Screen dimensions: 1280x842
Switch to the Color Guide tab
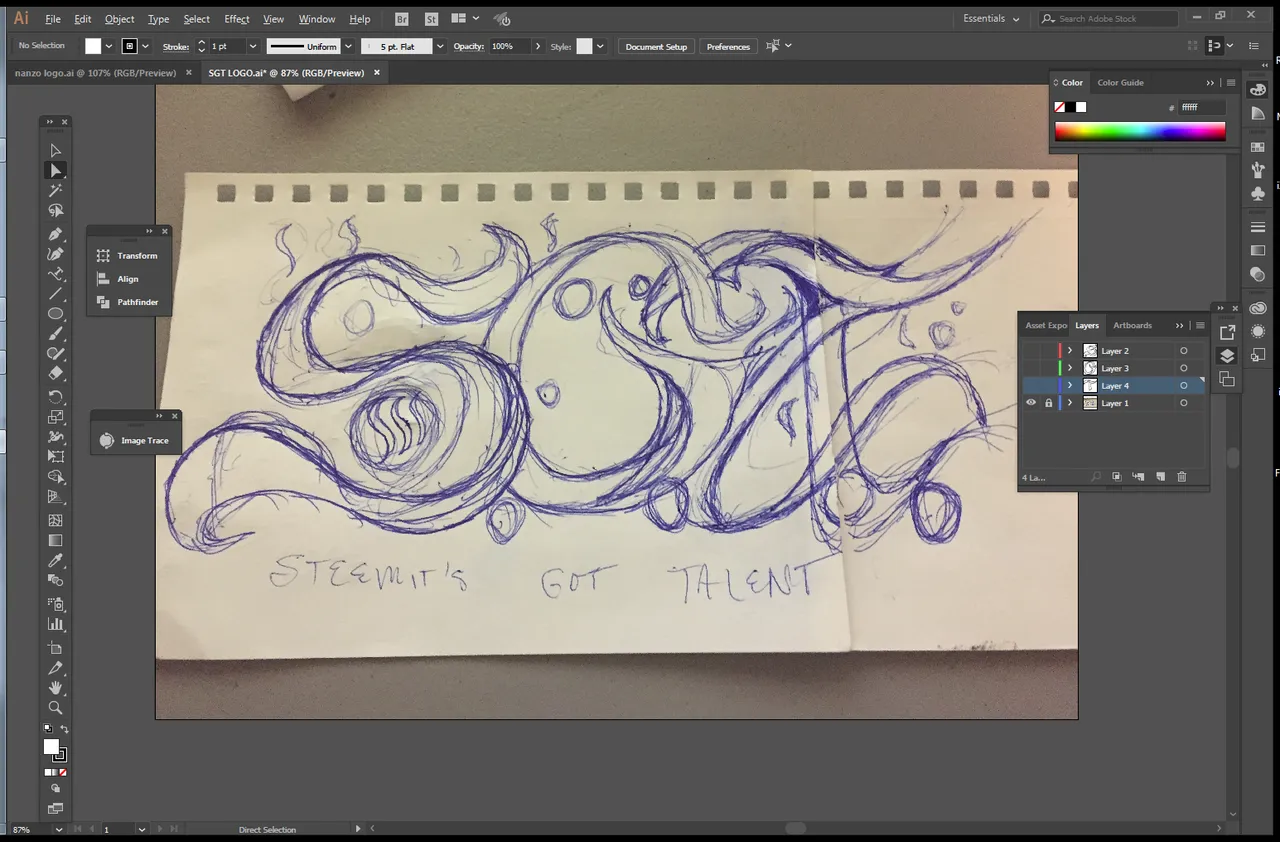coord(1120,83)
